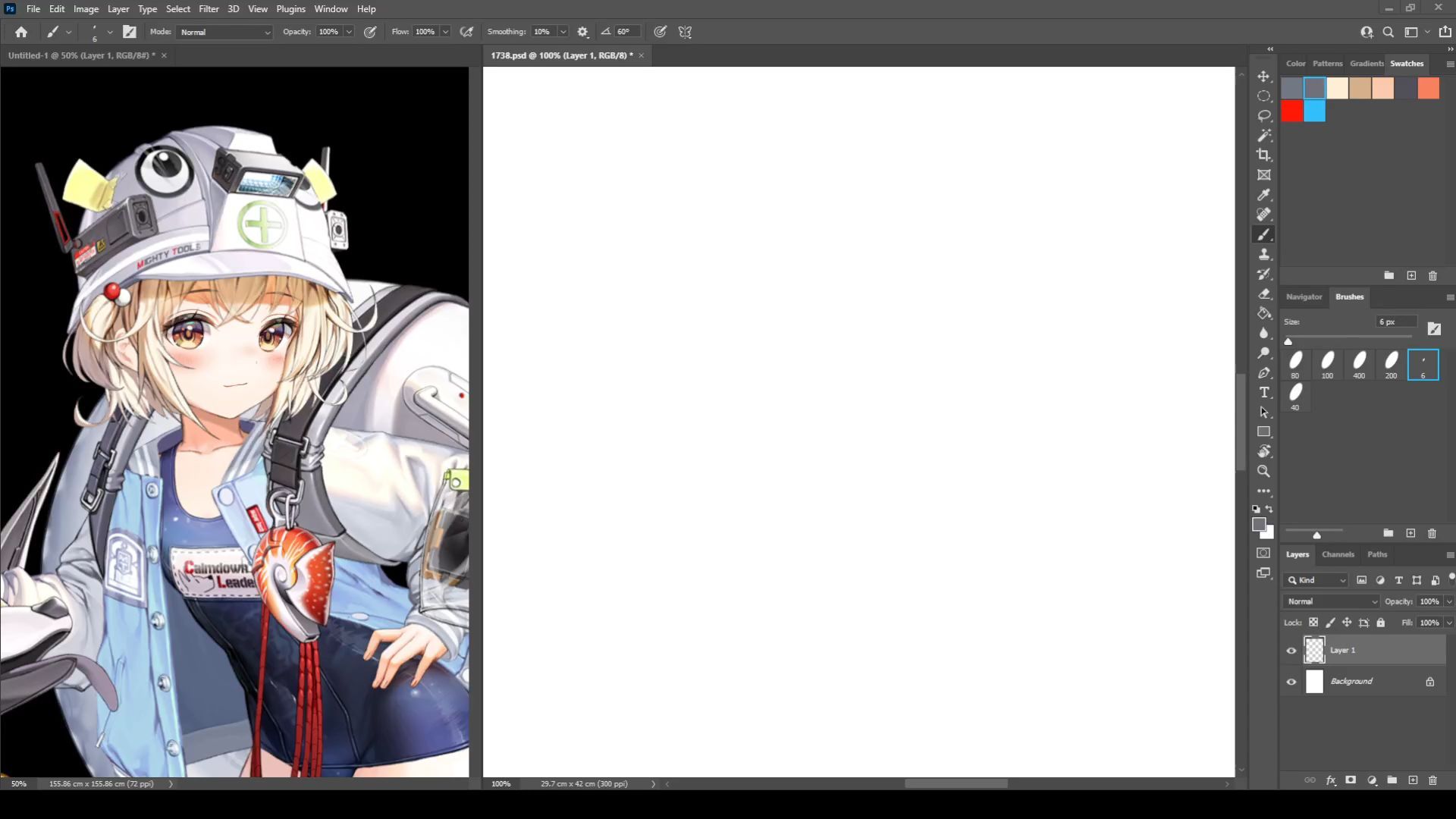Viewport: 1456px width, 819px height.
Task: Open the Image menu
Action: pyautogui.click(x=86, y=9)
